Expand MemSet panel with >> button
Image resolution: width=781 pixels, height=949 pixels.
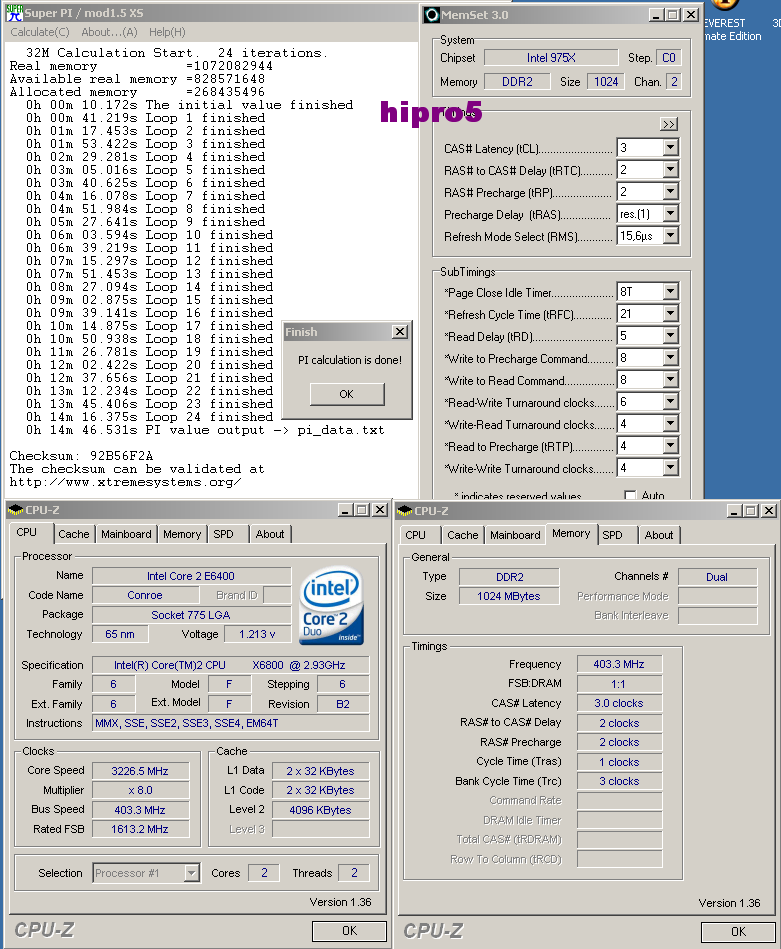668,124
